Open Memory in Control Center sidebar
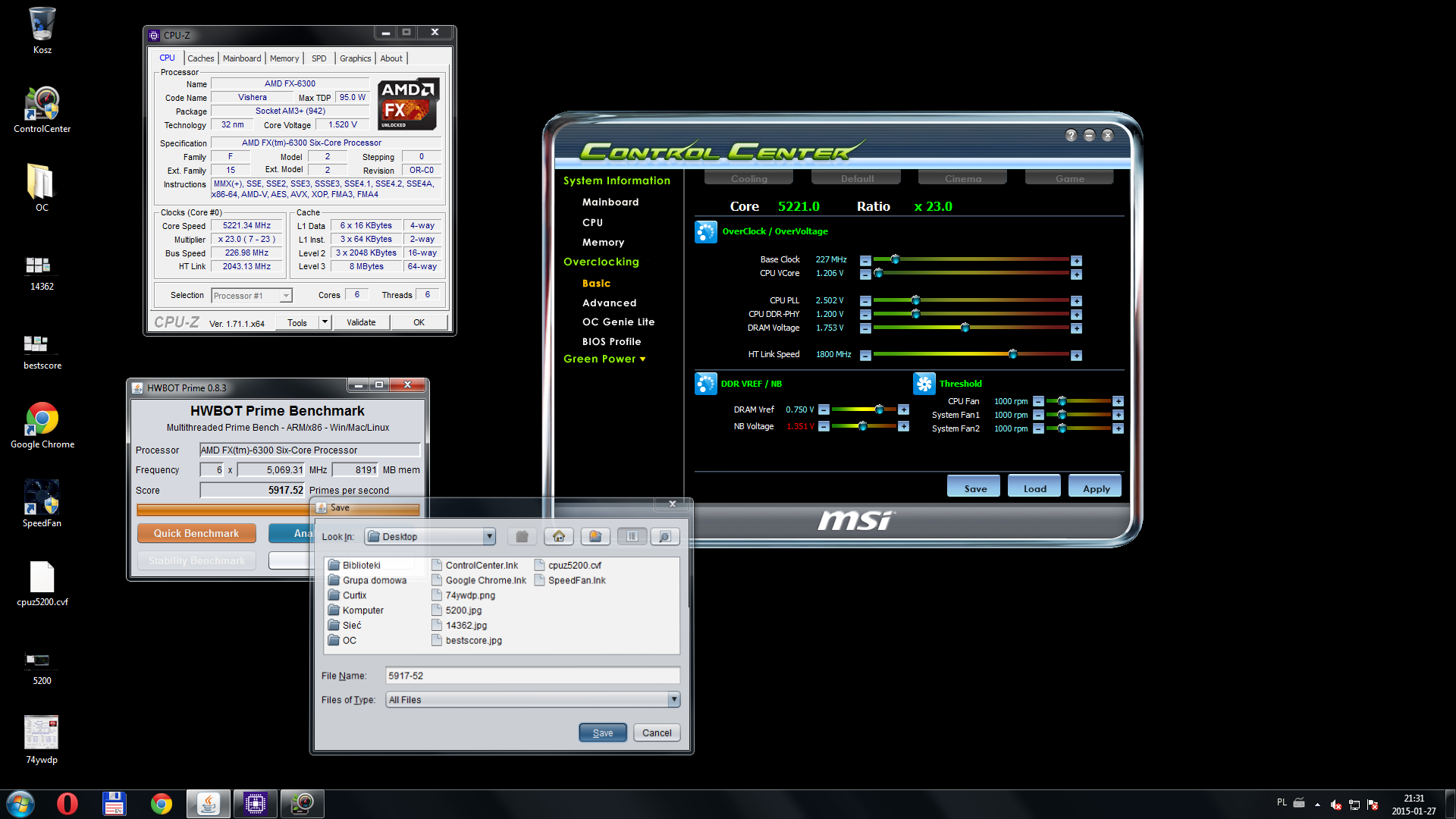Image resolution: width=1456 pixels, height=819 pixels. [603, 242]
